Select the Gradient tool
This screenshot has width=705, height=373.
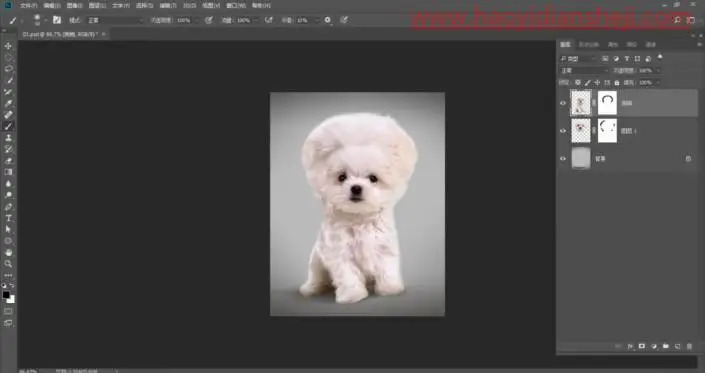click(x=8, y=172)
